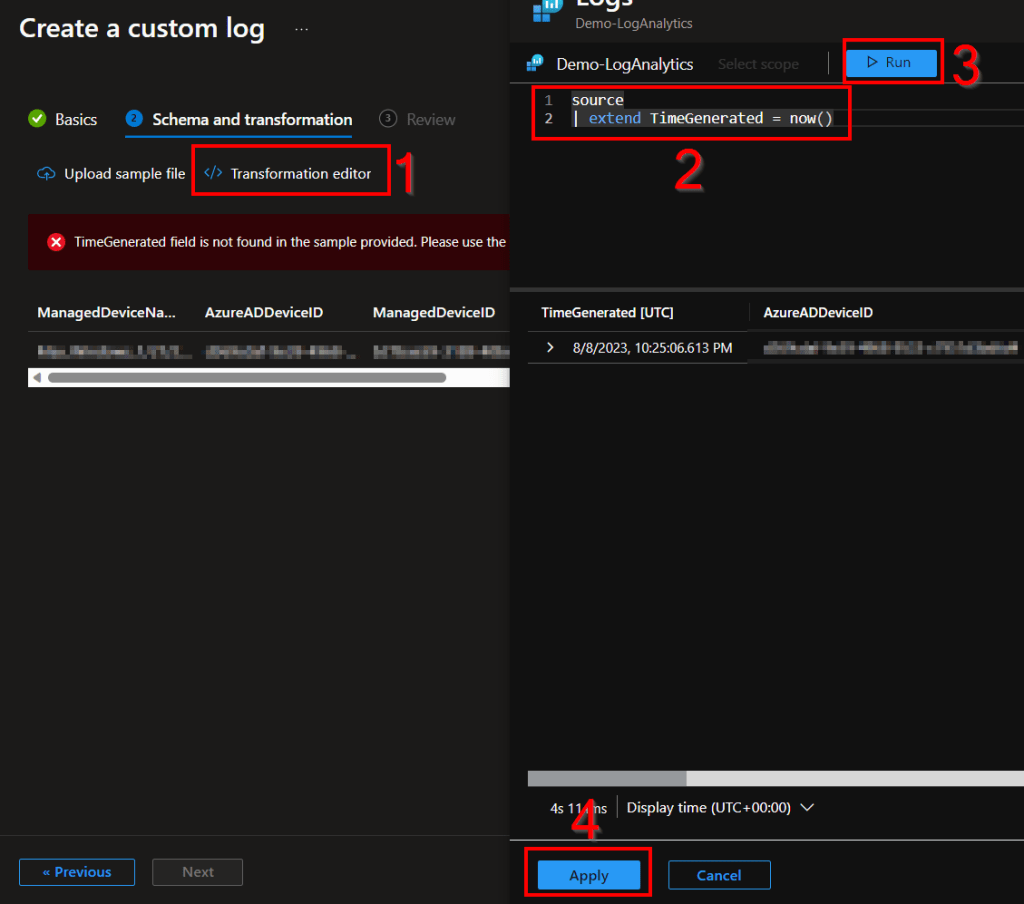Screen dimensions: 1024x904
Task: Click the sample table horizontal scrollbar
Action: pos(246,378)
